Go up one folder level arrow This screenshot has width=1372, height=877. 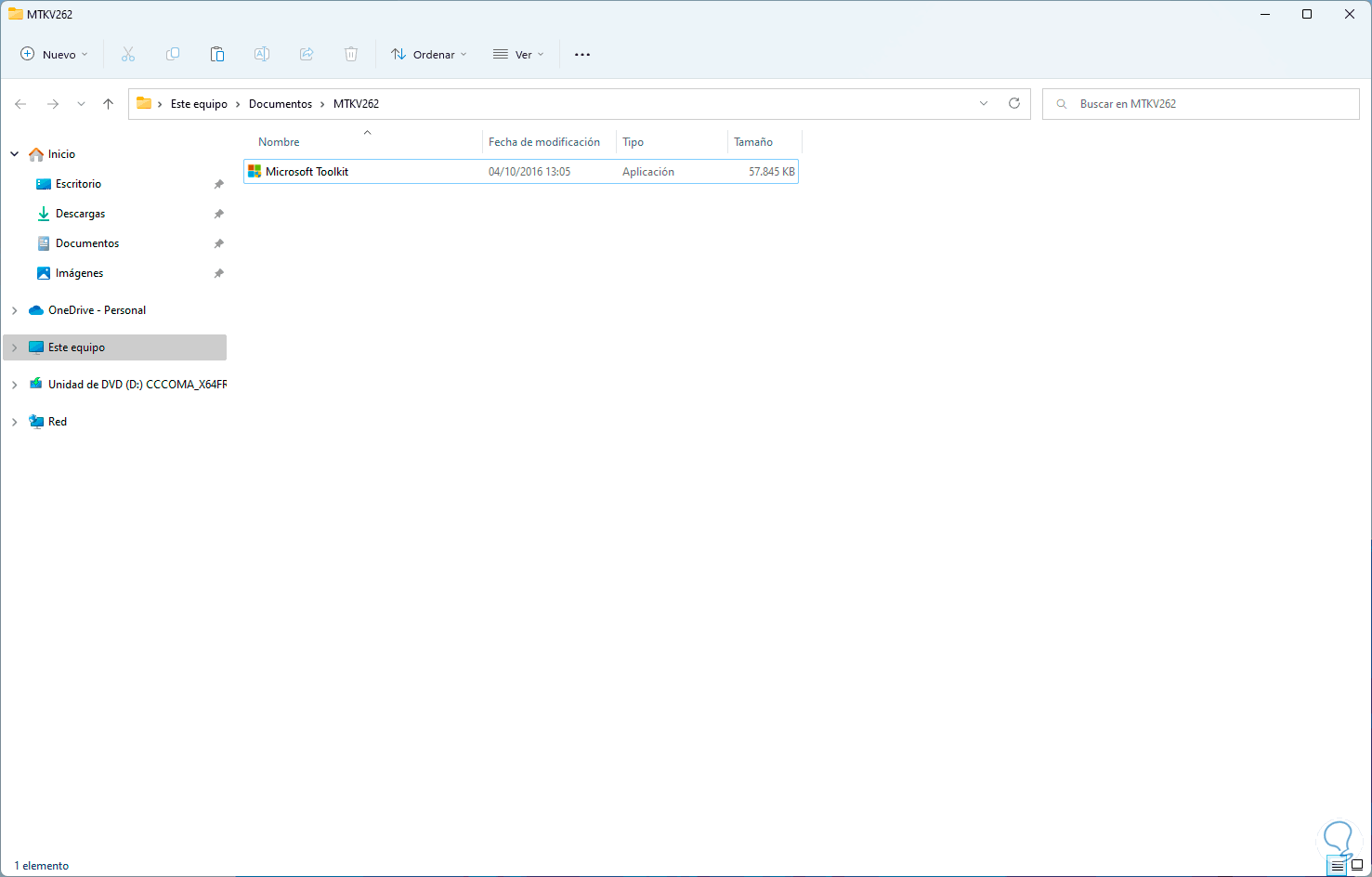(x=109, y=104)
